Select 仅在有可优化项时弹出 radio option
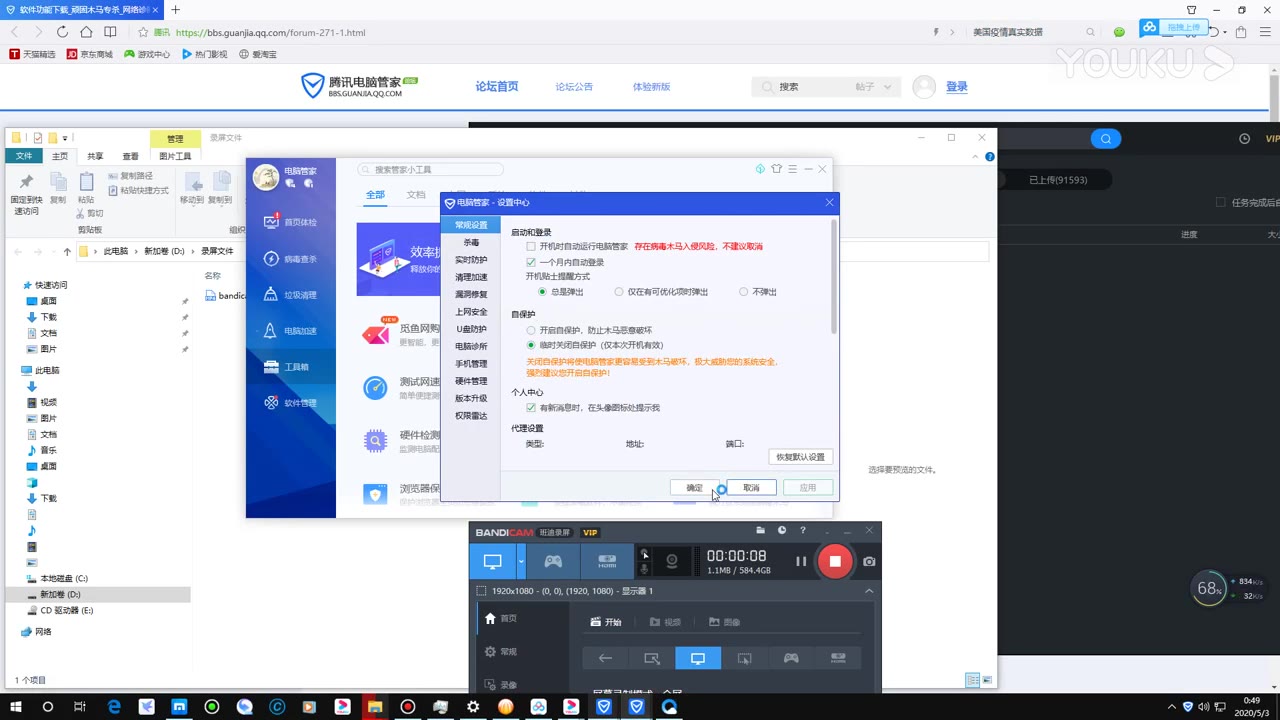Image resolution: width=1280 pixels, height=720 pixels. pyautogui.click(x=619, y=292)
